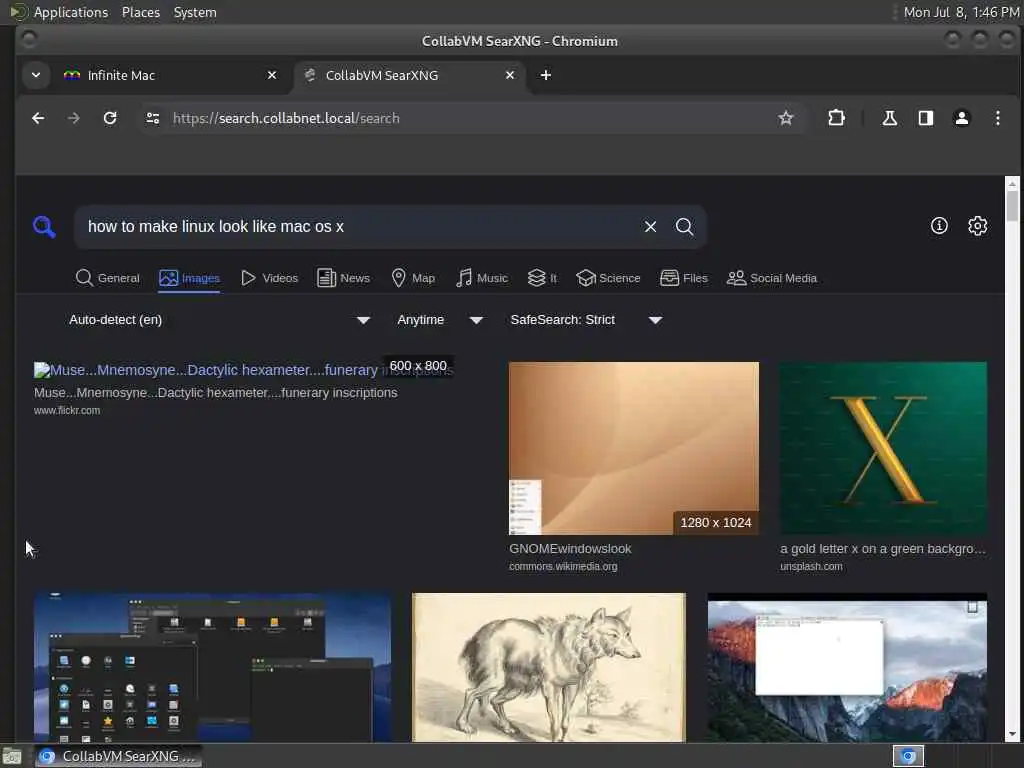The height and width of the screenshot is (768, 1024).
Task: Switch to the Map search category
Action: click(413, 278)
